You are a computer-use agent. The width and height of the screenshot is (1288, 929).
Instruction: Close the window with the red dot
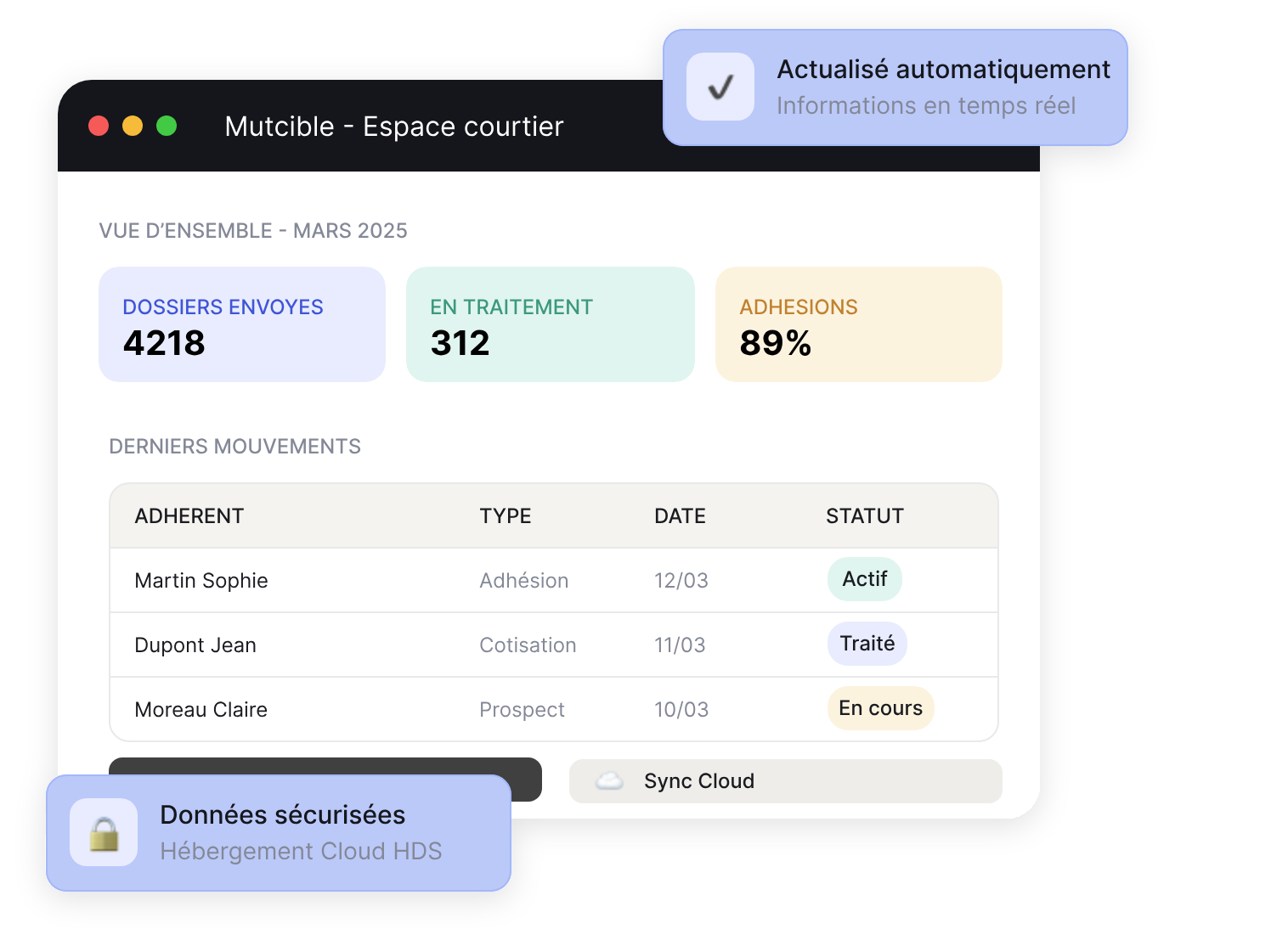[99, 126]
